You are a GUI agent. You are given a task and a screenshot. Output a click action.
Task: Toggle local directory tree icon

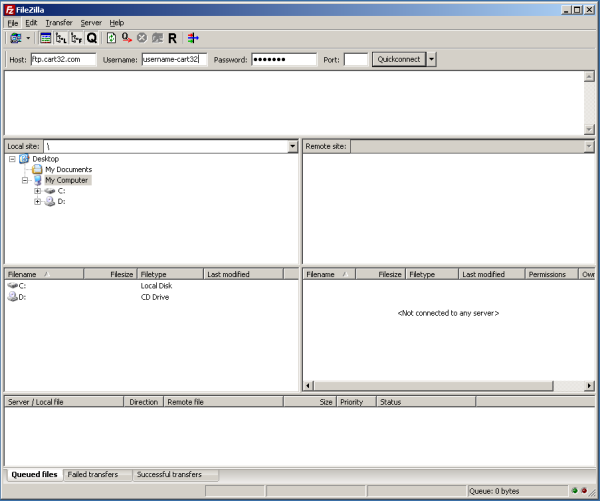click(x=61, y=38)
